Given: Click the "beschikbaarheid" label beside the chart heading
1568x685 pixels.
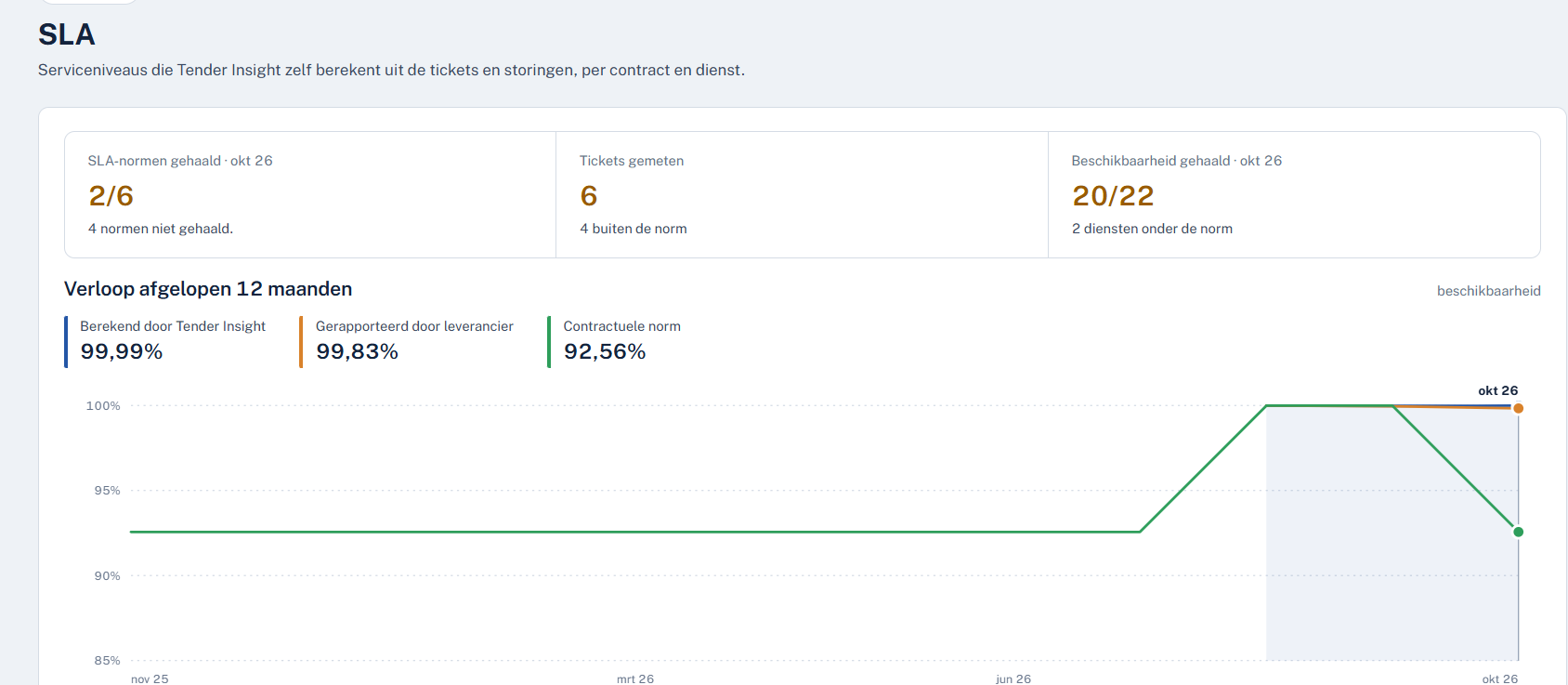Looking at the screenshot, I should (x=1489, y=291).
